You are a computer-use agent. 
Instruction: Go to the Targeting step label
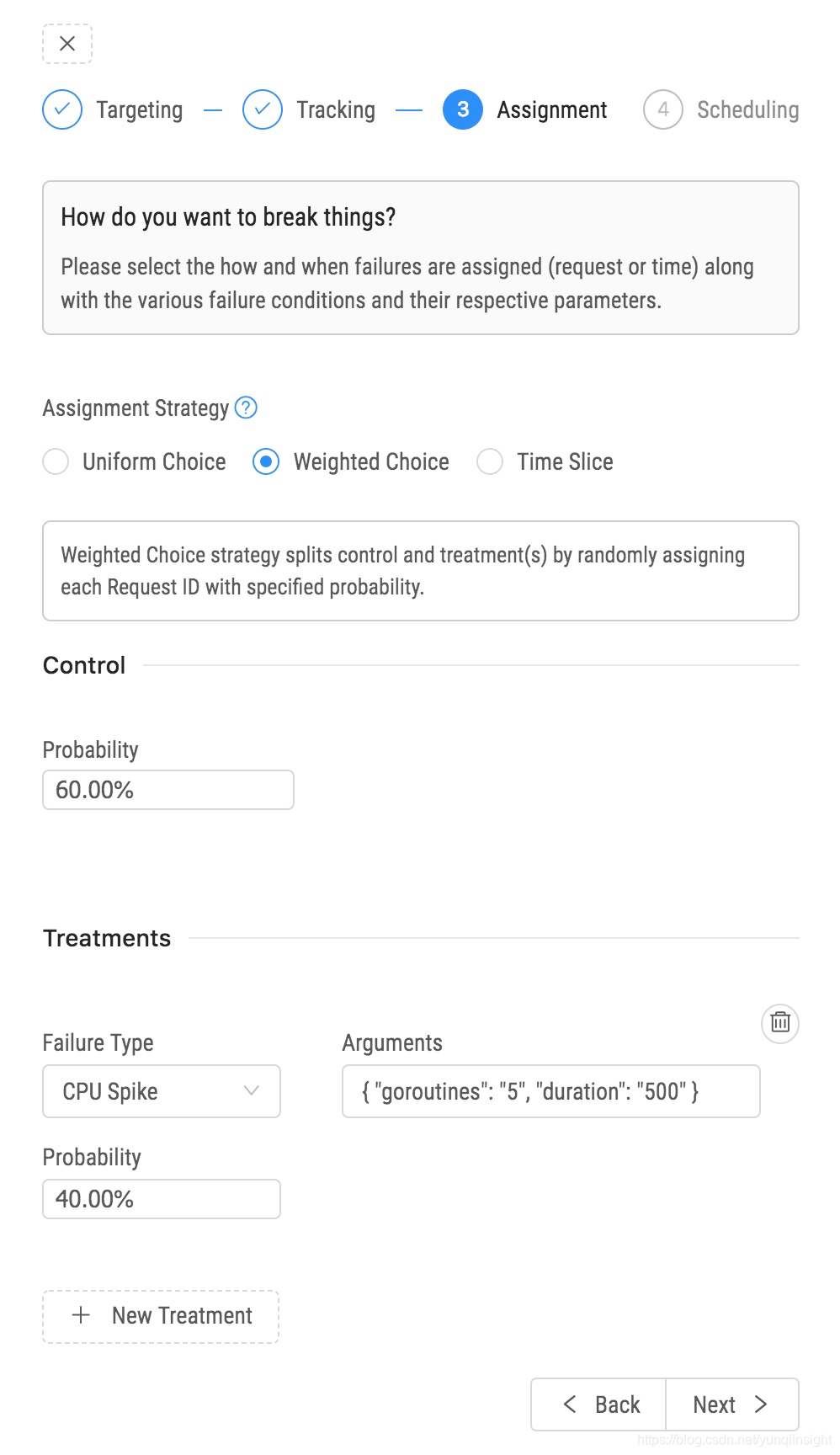140,110
